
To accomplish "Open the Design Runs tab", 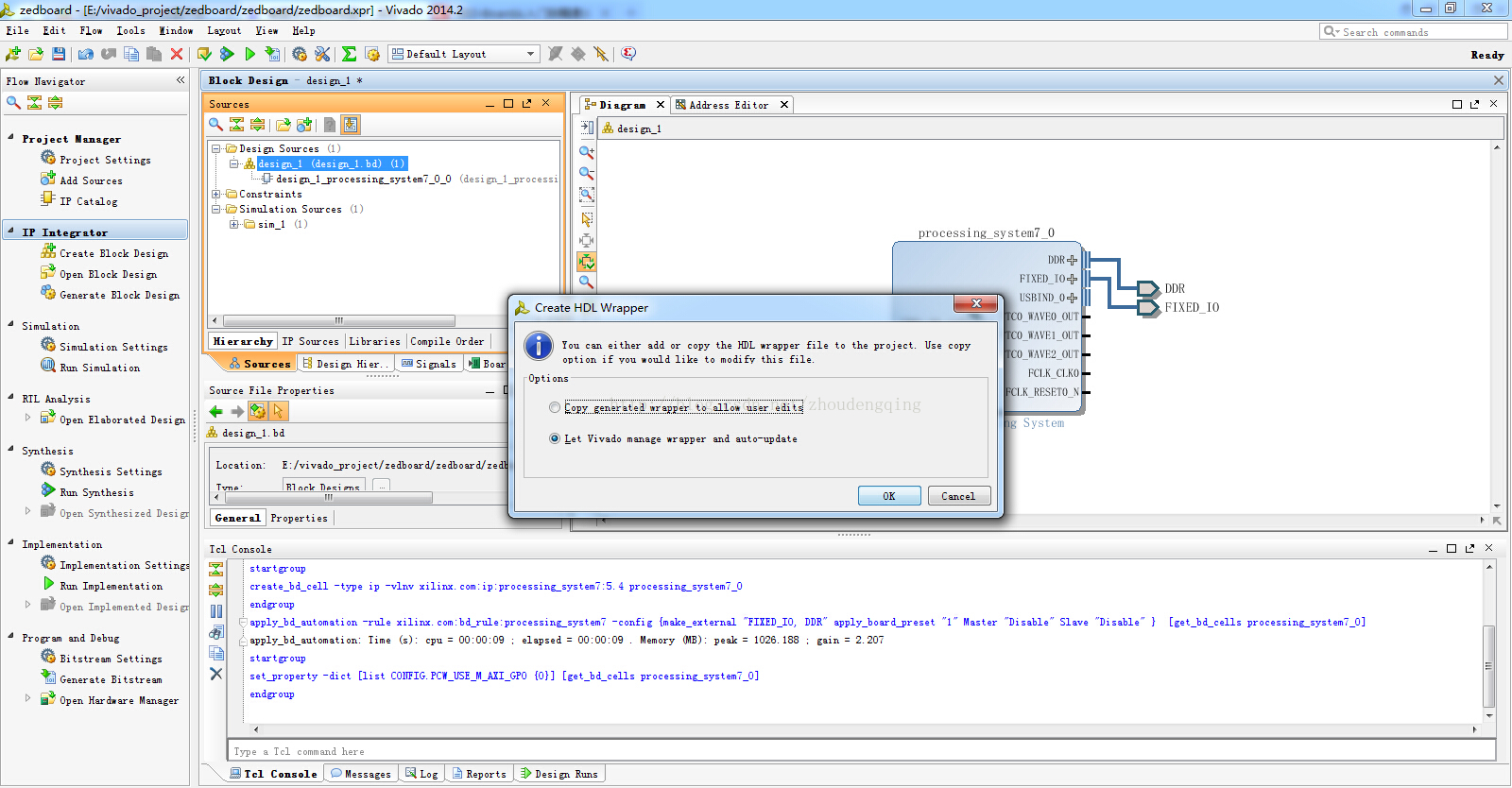I will [558, 774].
